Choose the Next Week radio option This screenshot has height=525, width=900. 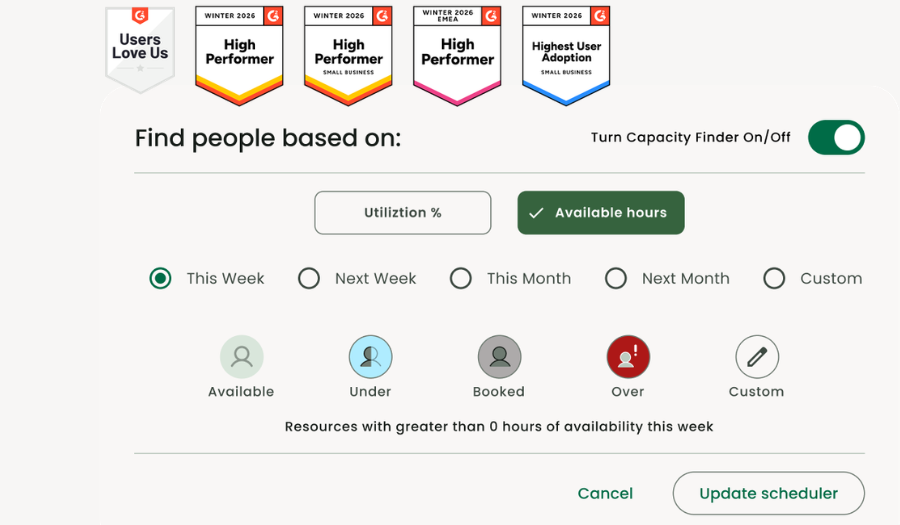pyautogui.click(x=309, y=279)
